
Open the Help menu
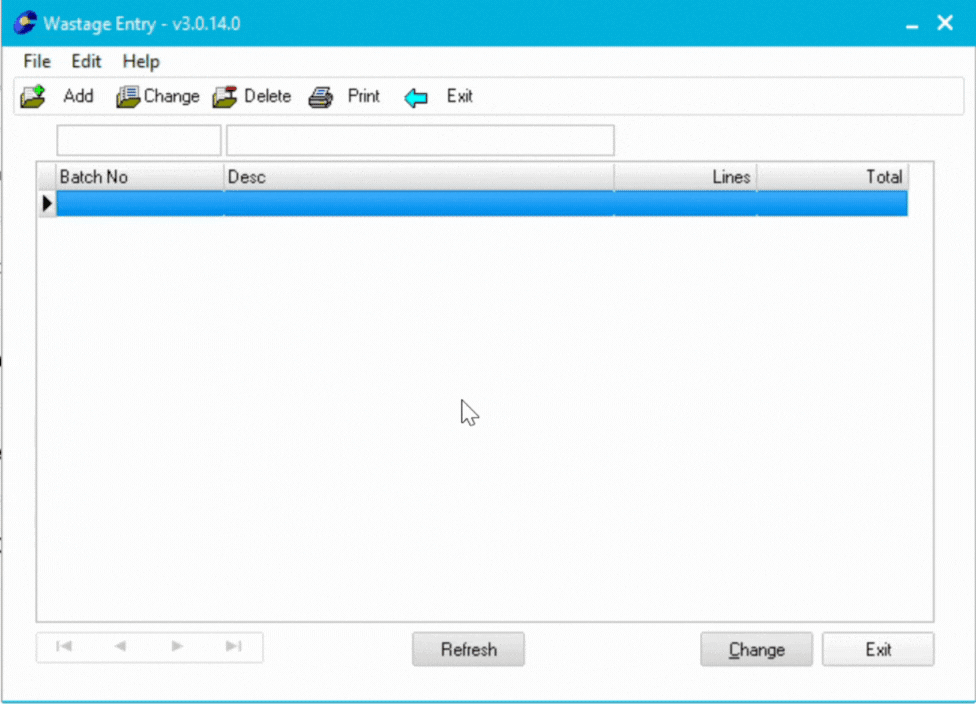tap(141, 61)
